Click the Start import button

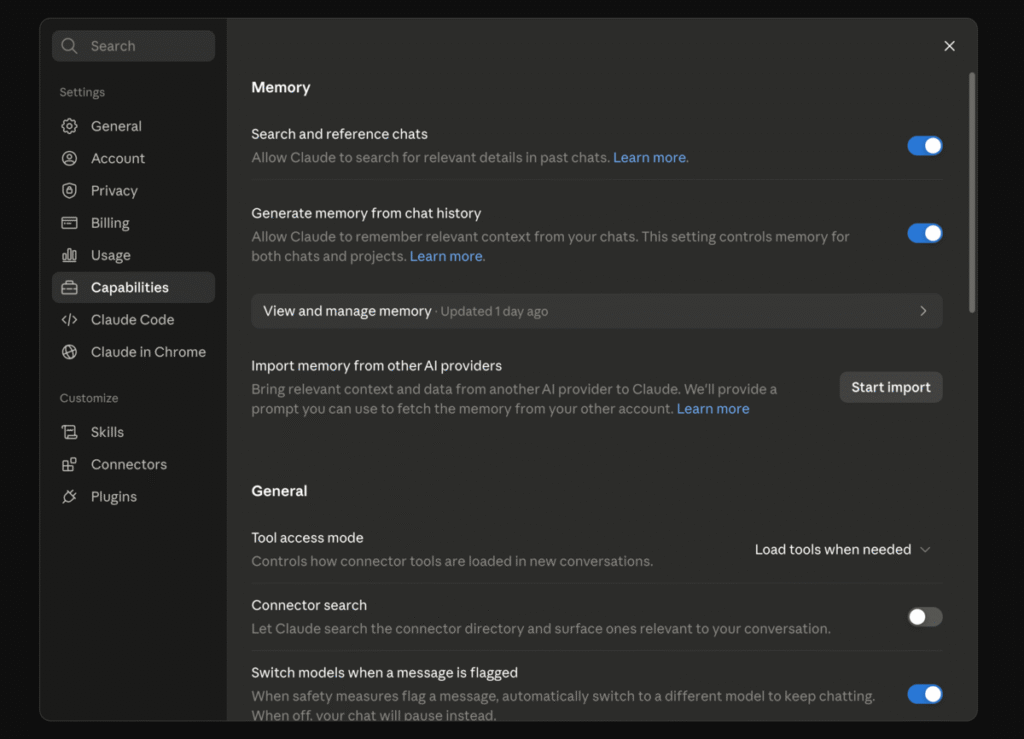(x=891, y=387)
